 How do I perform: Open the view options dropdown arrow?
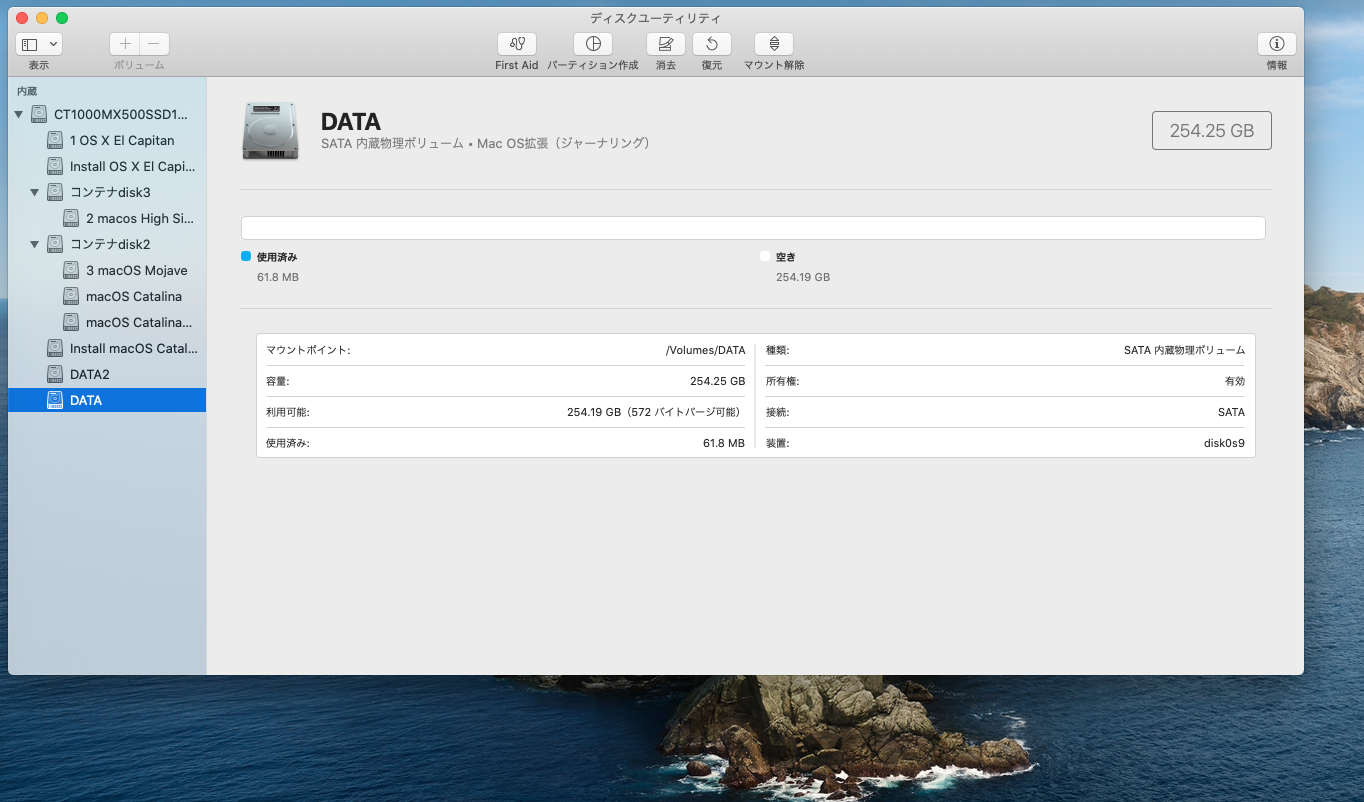point(54,44)
